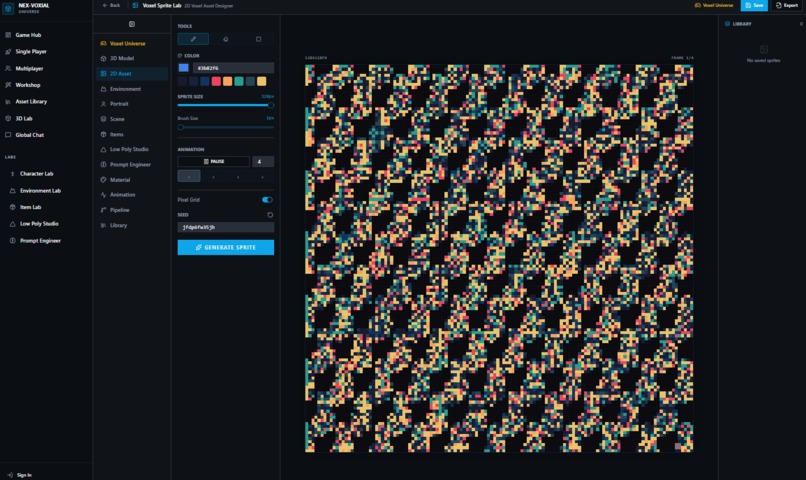Switch to the Portrait tool
806x480 pixels.
click(x=132, y=104)
